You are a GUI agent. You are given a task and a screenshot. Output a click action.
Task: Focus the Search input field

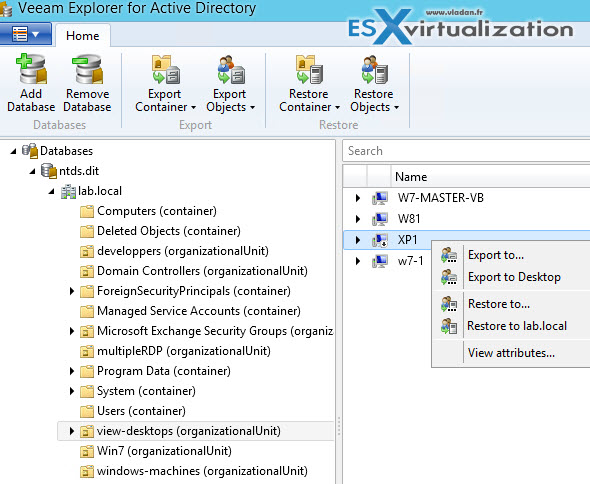tap(467, 151)
